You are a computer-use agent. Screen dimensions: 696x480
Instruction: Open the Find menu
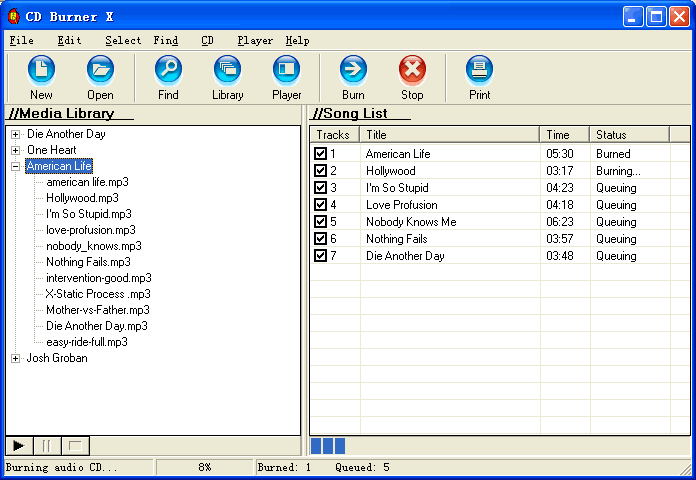(166, 40)
